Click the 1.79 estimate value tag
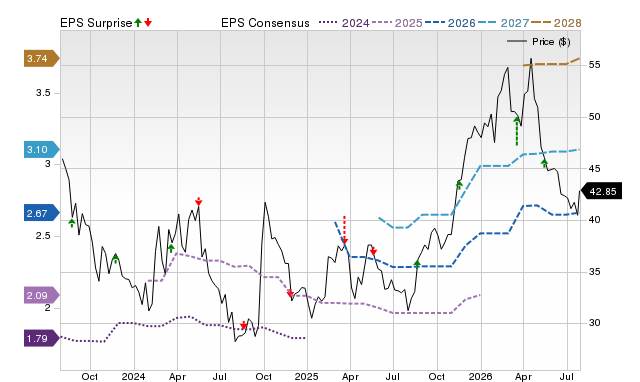The image size is (640, 382). (42, 339)
